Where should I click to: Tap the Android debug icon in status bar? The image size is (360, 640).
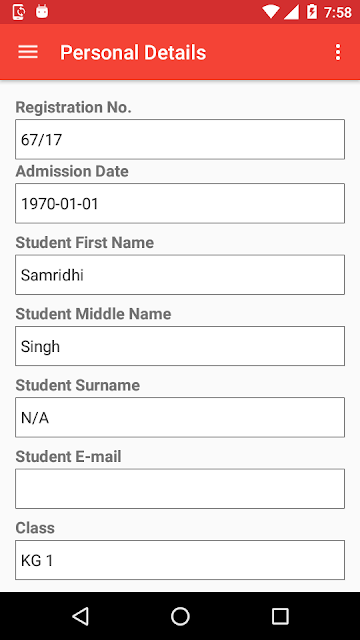click(42, 12)
